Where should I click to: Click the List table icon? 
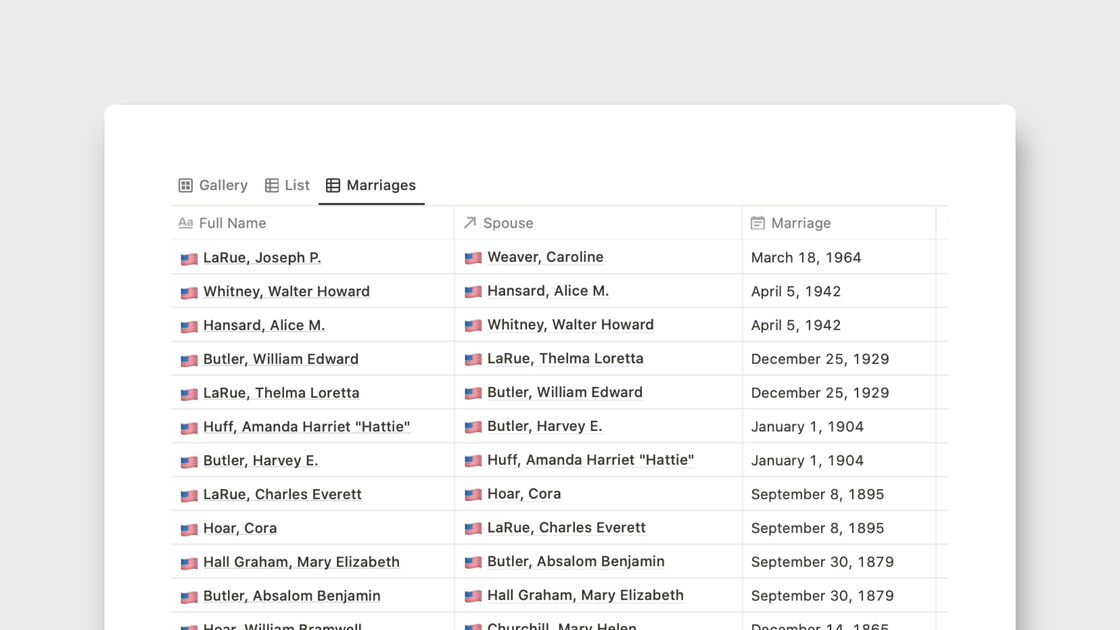point(272,185)
